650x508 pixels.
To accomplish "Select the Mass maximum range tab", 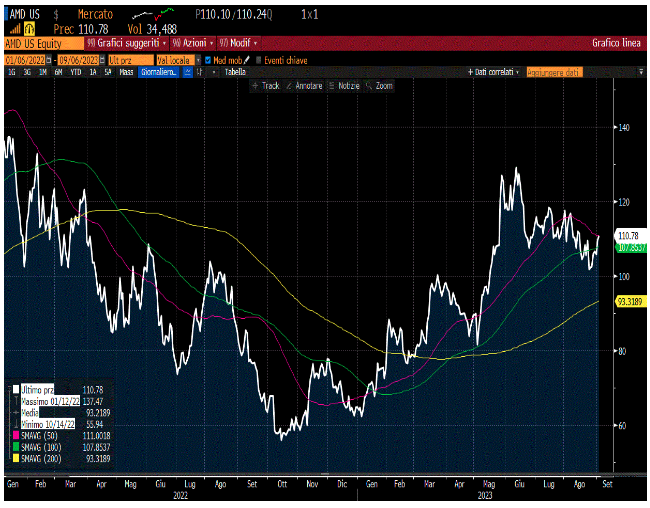I will (x=126, y=72).
